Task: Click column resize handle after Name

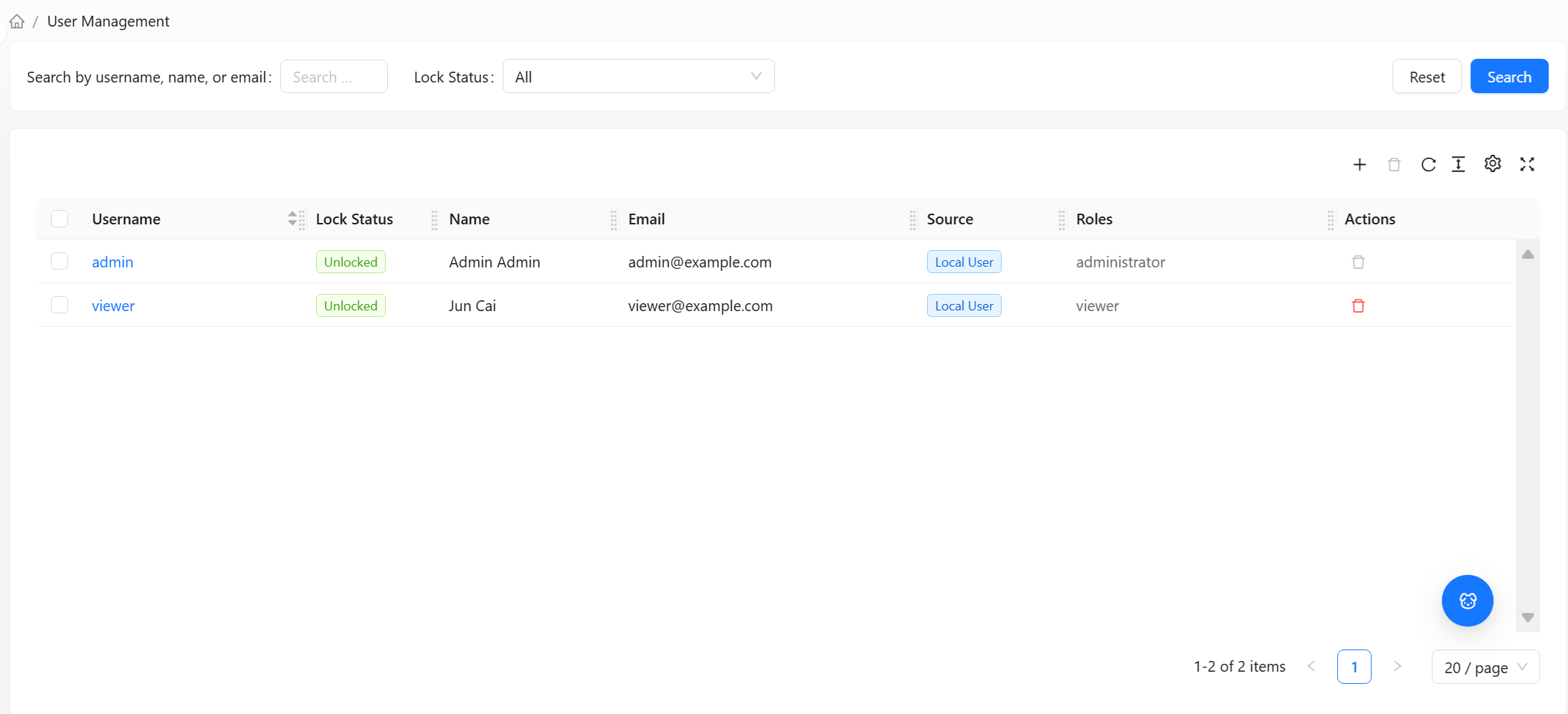Action: [x=614, y=219]
